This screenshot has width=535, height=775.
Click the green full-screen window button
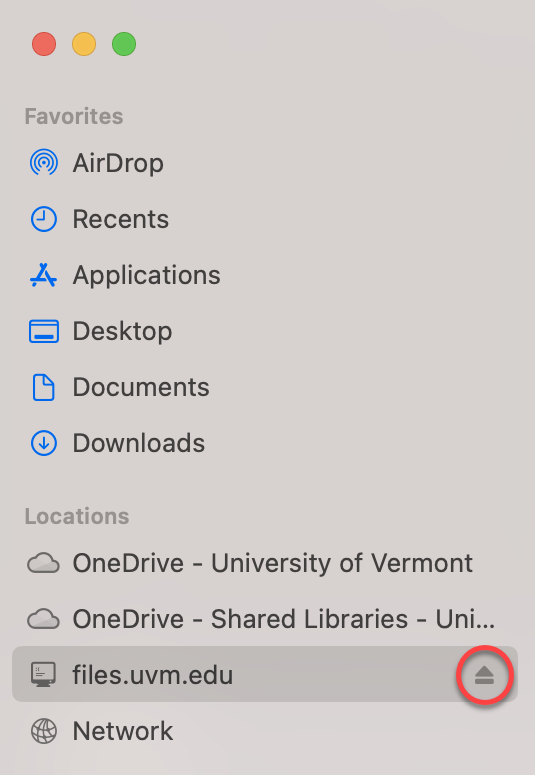click(x=124, y=44)
